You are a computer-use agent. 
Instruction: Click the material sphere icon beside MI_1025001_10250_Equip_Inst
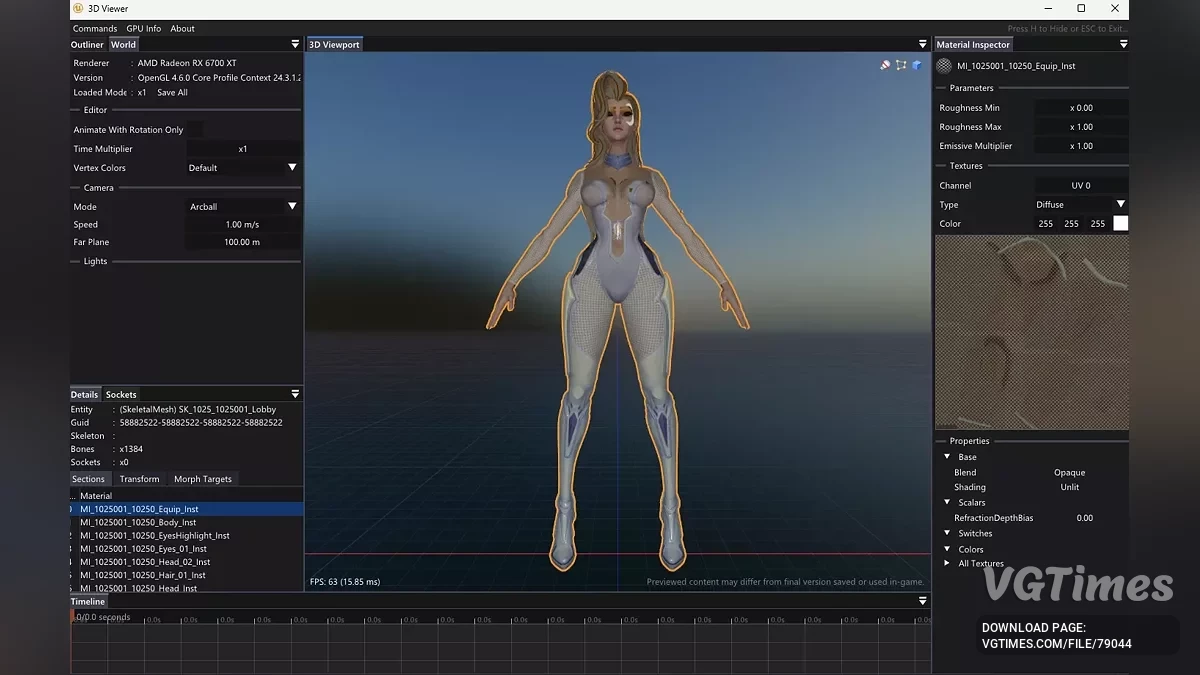pyautogui.click(x=944, y=66)
